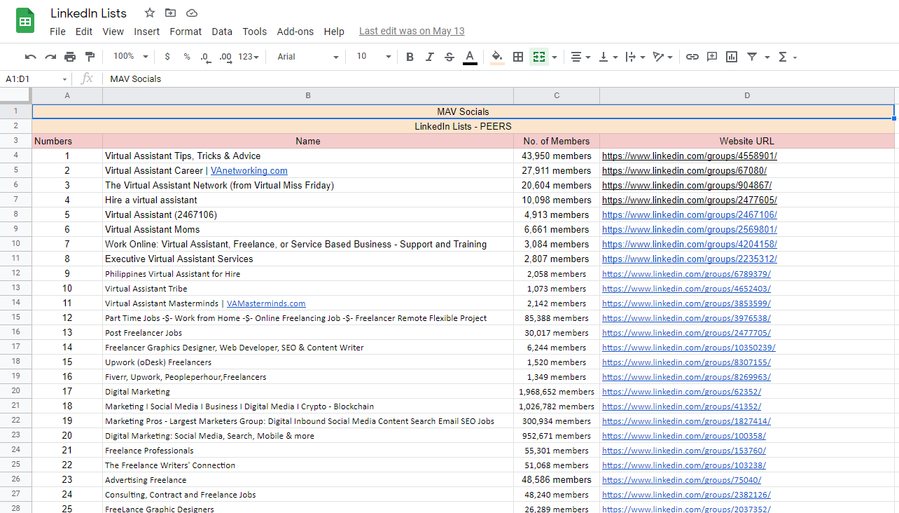This screenshot has width=899, height=513.
Task: Open linkedin groups/2467106 link
Action: click(689, 215)
